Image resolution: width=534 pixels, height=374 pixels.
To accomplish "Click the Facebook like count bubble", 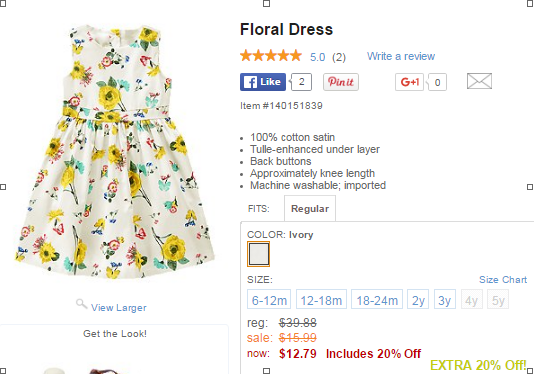I will pos(301,82).
